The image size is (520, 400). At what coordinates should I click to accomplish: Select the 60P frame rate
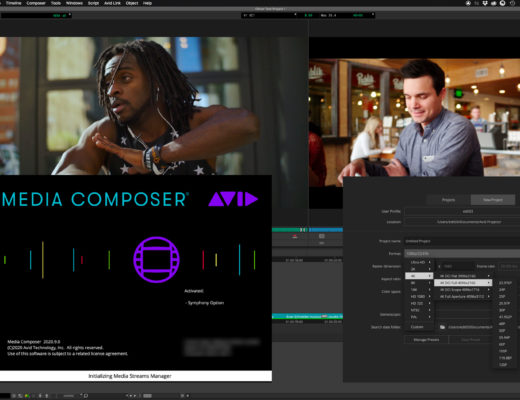coord(505,344)
